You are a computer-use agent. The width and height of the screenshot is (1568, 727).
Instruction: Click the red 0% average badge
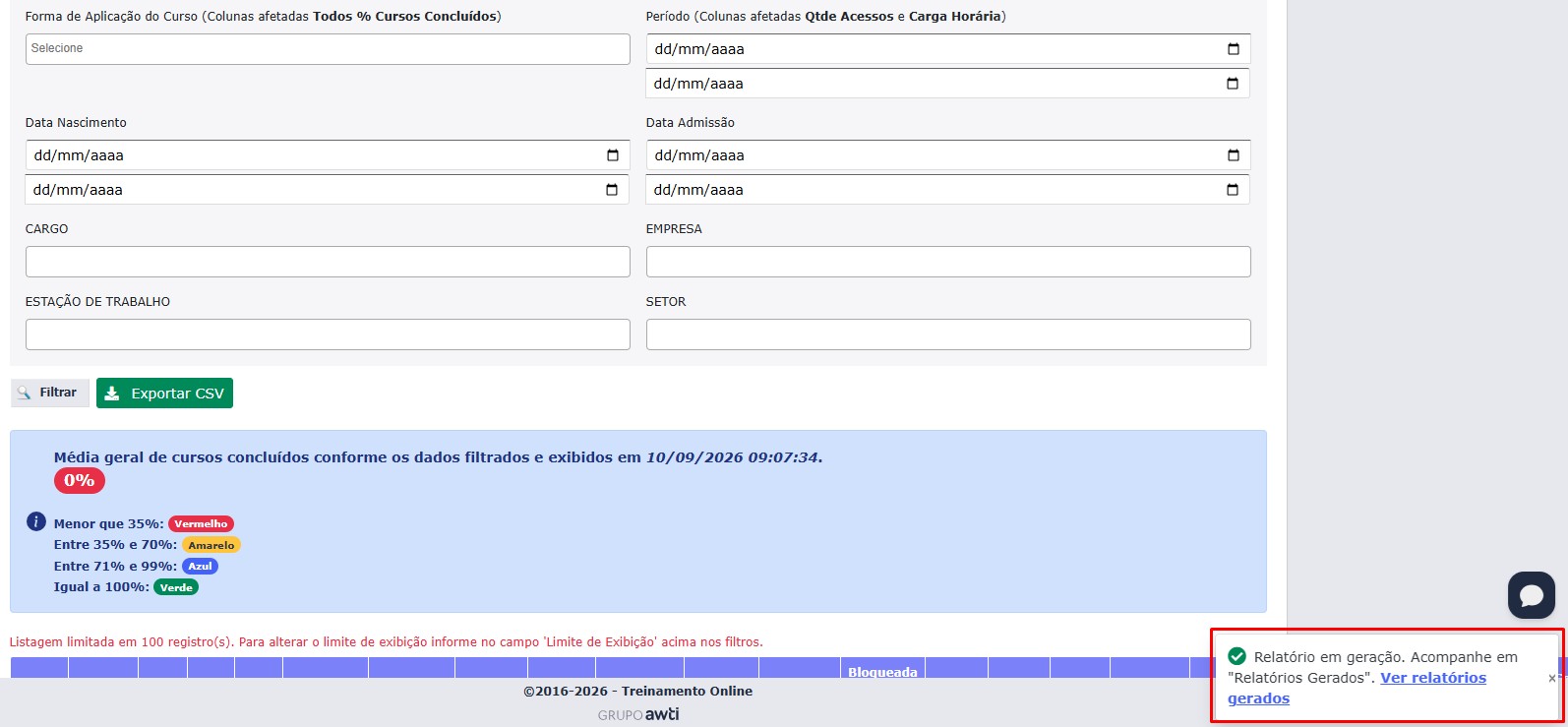80,481
